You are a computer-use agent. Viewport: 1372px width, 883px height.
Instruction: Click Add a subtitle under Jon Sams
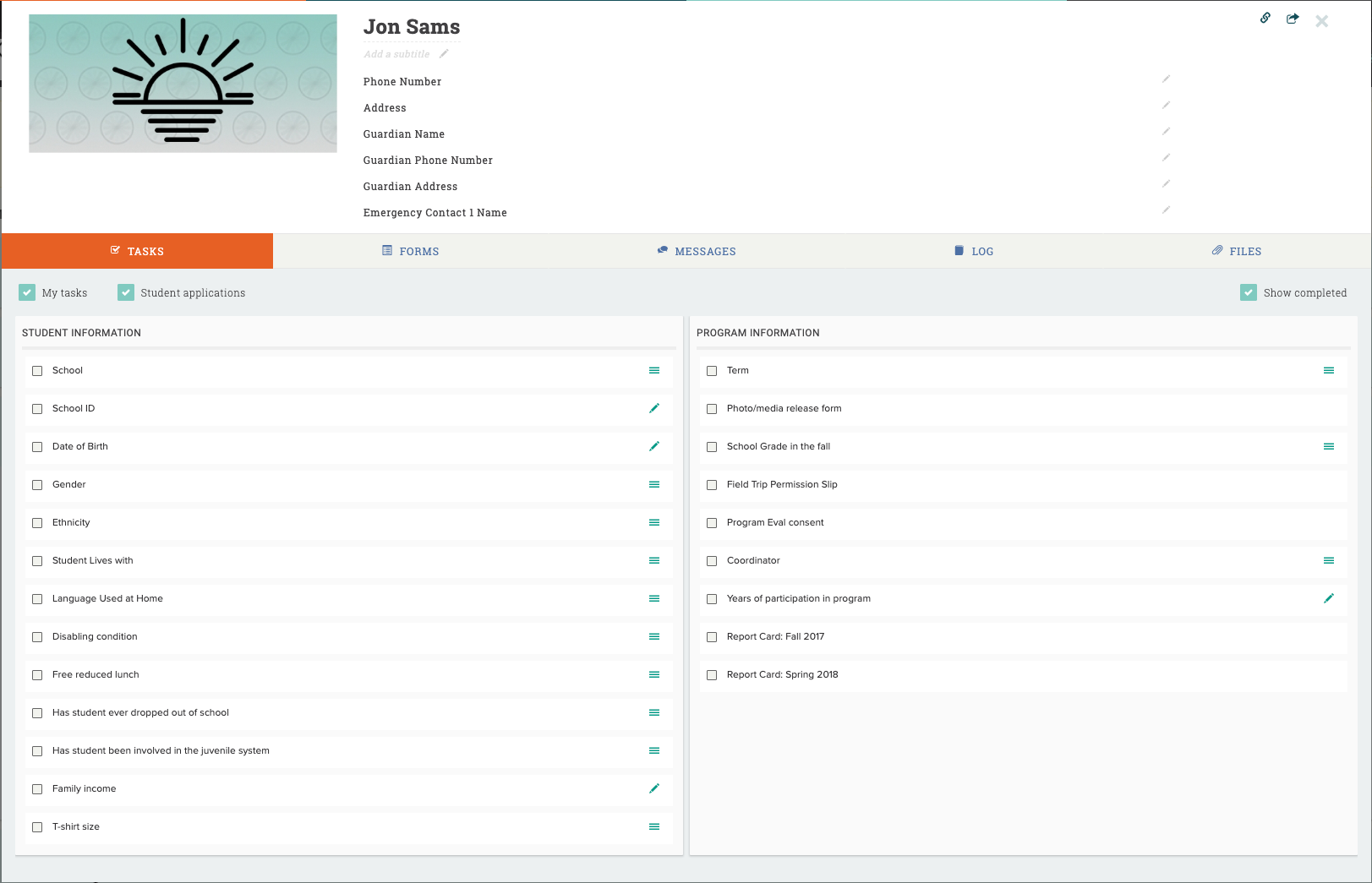pyautogui.click(x=396, y=53)
